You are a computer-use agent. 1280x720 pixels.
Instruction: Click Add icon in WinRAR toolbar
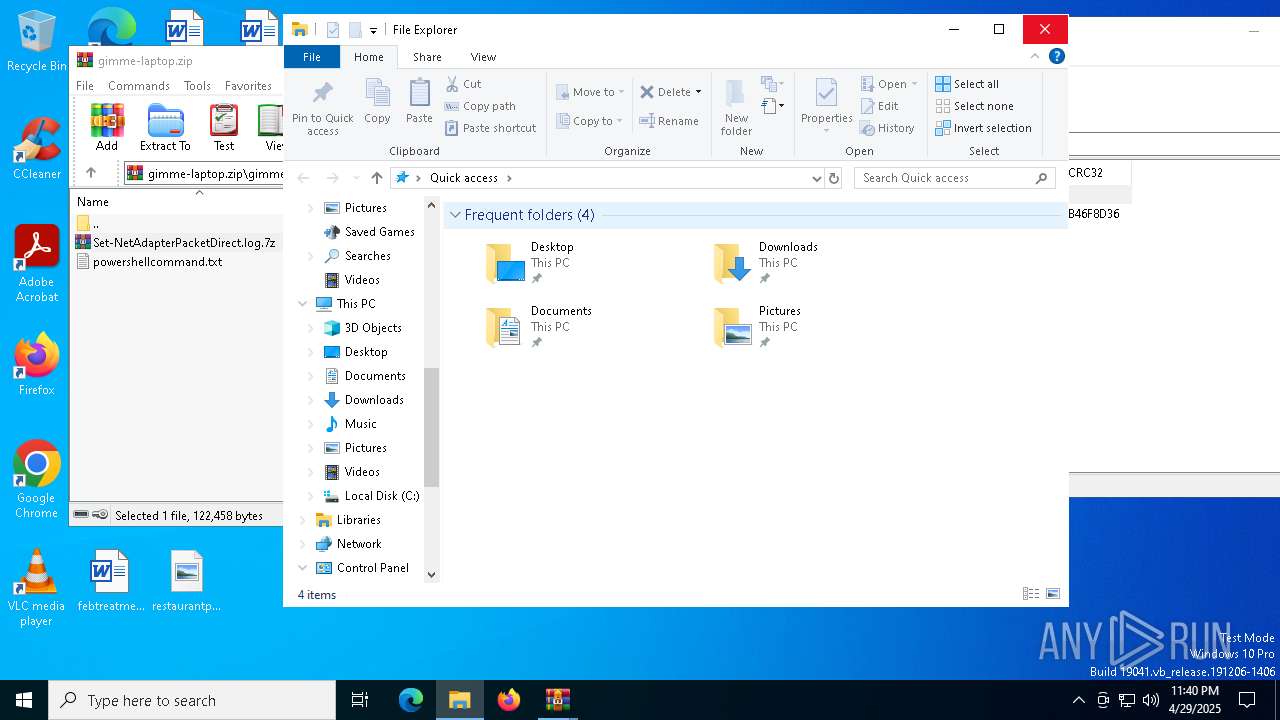(x=107, y=120)
